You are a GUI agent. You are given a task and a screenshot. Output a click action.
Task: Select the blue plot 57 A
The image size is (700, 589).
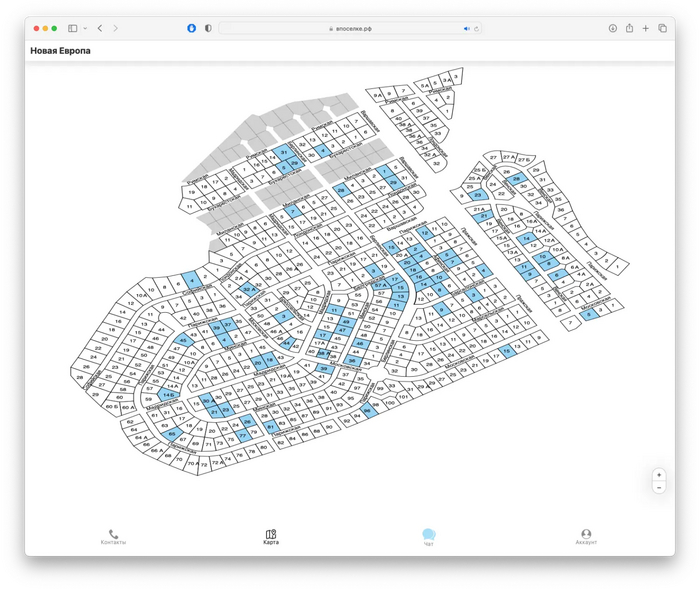[380, 285]
